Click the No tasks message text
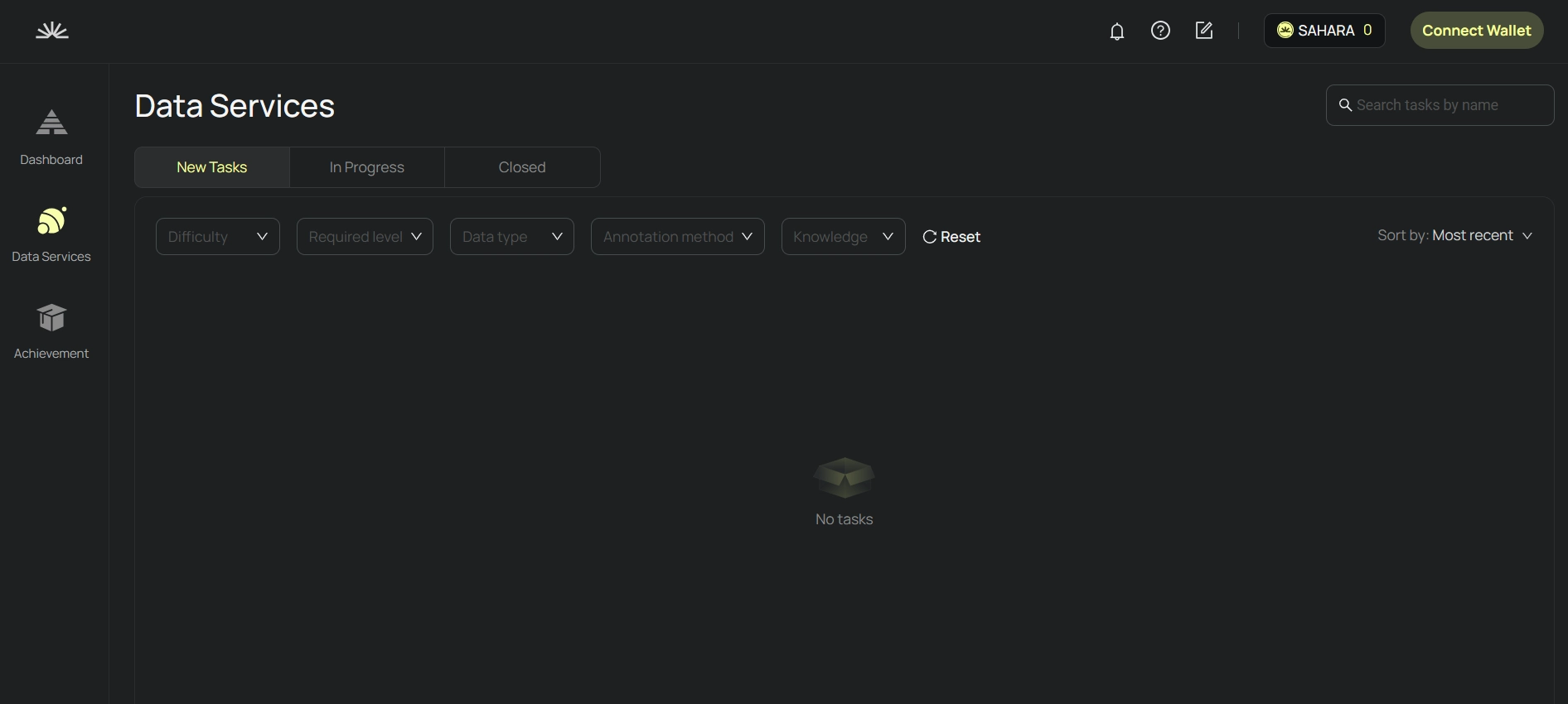The image size is (1568, 704). pos(844,519)
